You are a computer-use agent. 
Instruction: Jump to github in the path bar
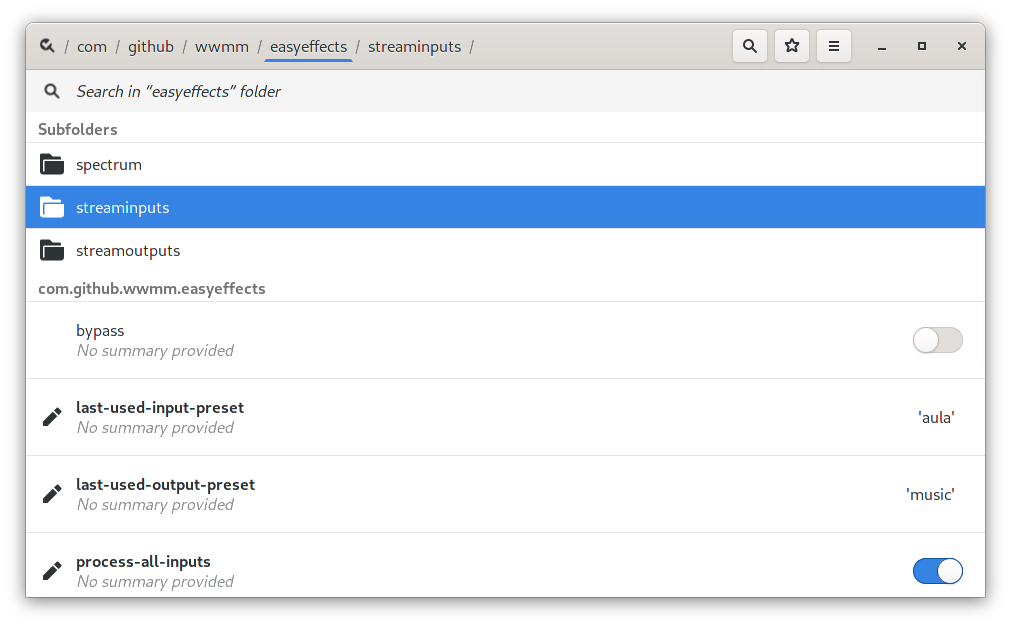tap(151, 46)
